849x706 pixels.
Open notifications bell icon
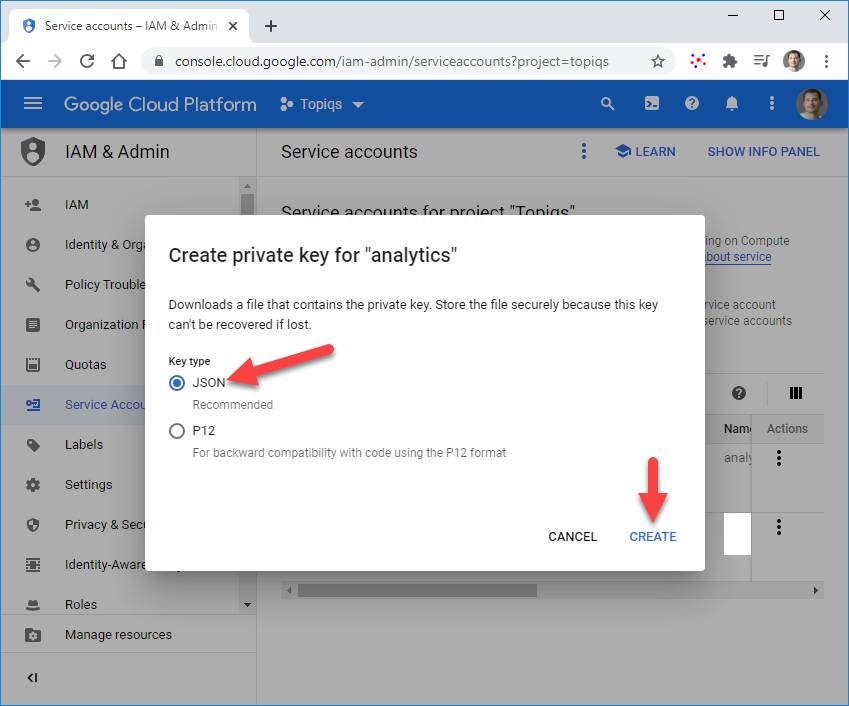point(732,103)
